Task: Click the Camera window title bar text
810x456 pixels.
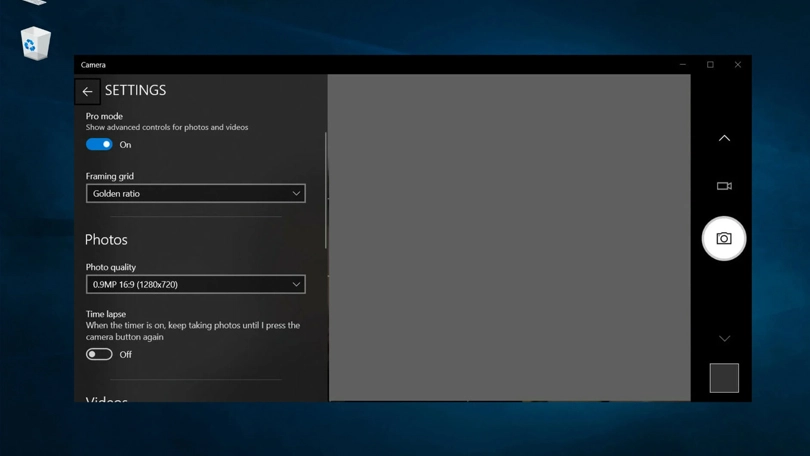Action: (x=93, y=65)
